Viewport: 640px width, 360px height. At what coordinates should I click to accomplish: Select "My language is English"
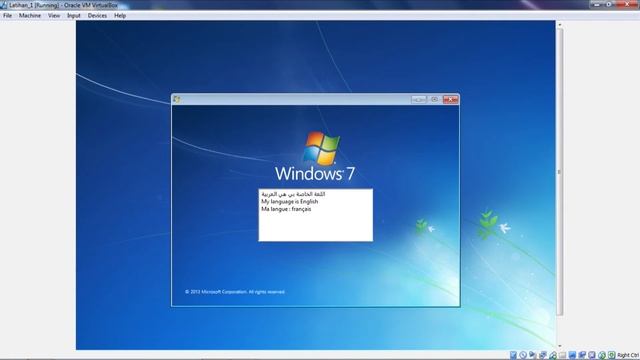pos(290,202)
